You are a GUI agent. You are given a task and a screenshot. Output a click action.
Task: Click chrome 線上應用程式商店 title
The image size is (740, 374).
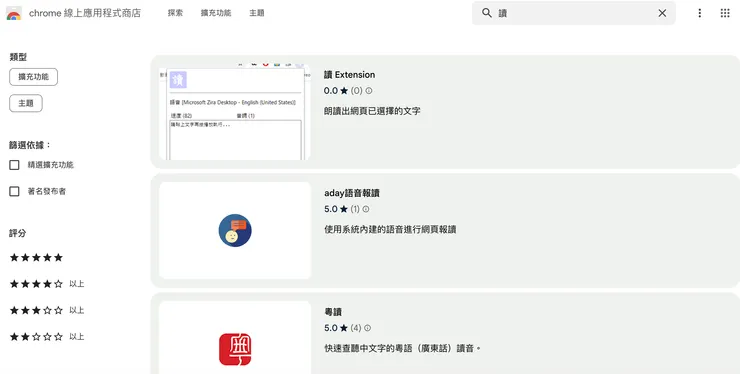pos(85,13)
